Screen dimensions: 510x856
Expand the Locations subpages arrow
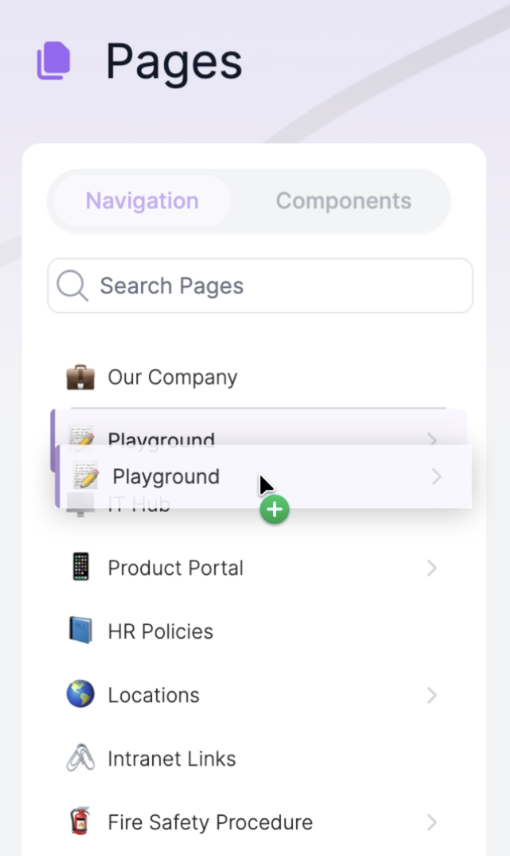click(x=432, y=695)
